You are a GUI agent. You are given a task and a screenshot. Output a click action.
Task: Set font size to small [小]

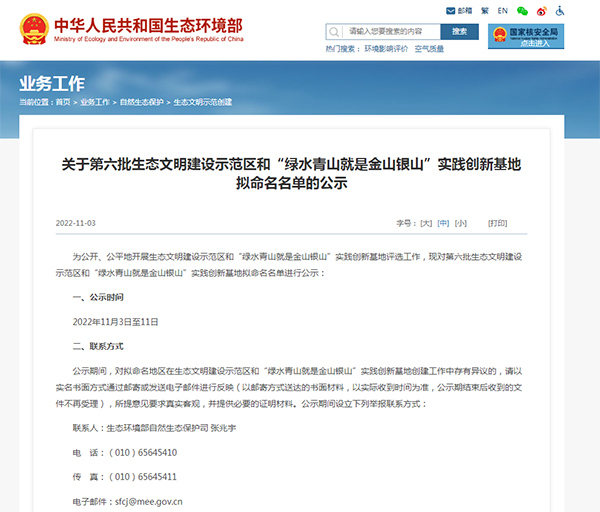[461, 223]
